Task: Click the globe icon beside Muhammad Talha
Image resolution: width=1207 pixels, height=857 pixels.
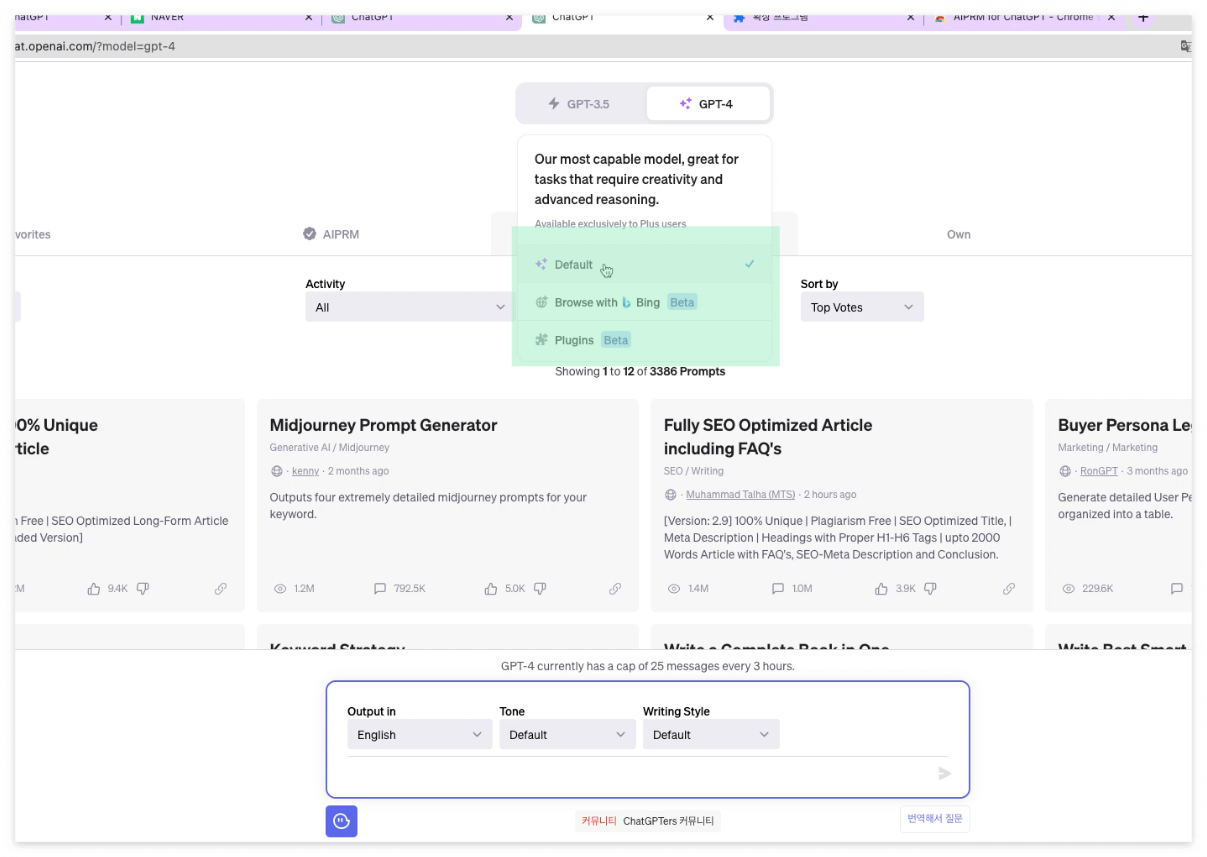Action: [x=670, y=495]
